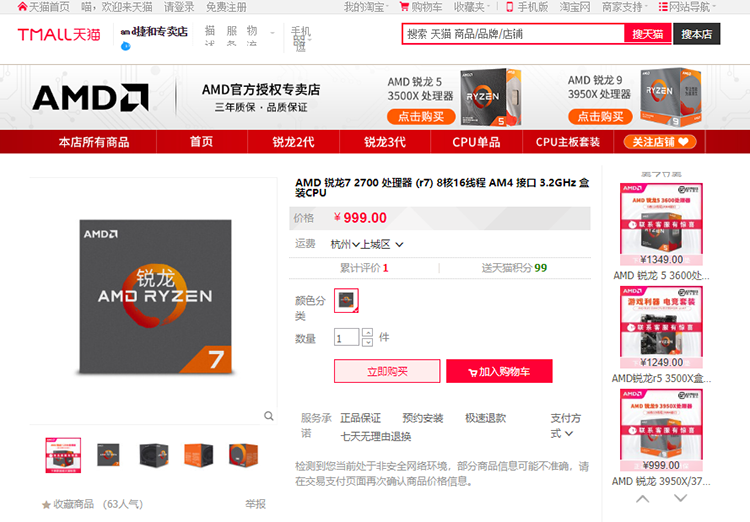750x522 pixels.
Task: Open the shopping cart icon 购物车
Action: pos(404,7)
